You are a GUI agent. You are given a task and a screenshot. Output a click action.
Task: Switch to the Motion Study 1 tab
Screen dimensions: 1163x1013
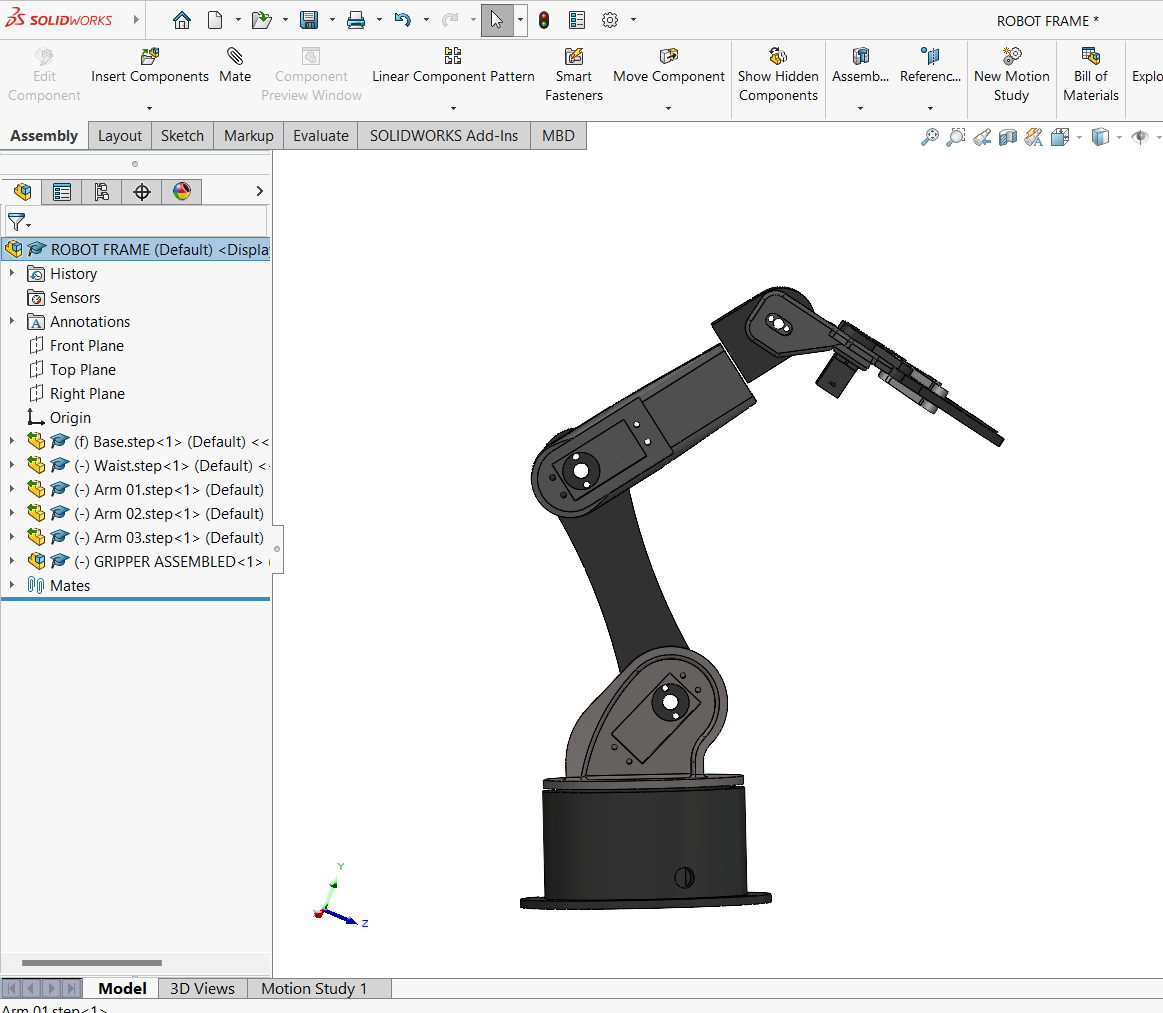(x=314, y=988)
